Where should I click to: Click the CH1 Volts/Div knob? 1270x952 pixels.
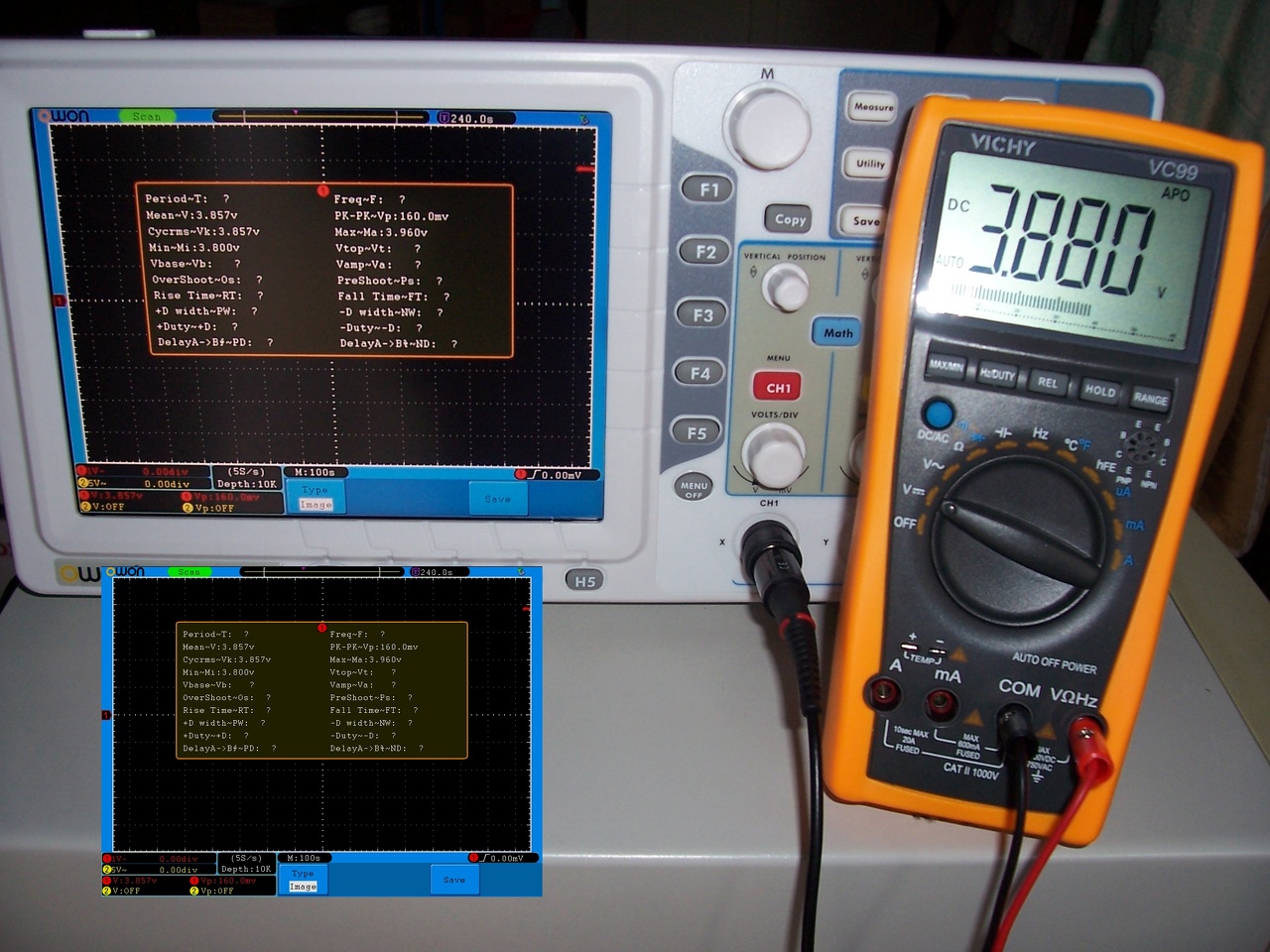pyautogui.click(x=774, y=455)
